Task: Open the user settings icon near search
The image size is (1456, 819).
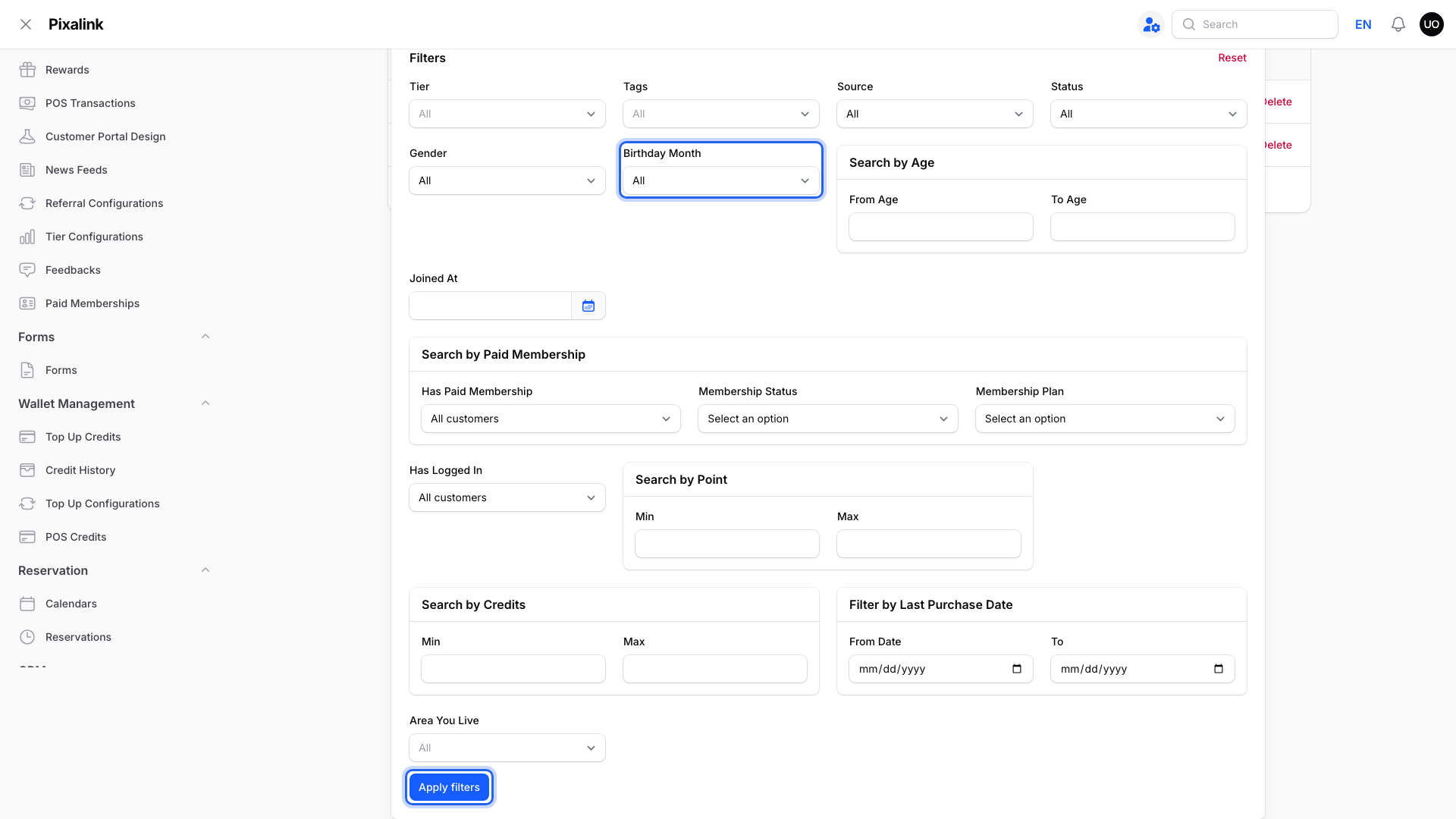Action: coord(1151,24)
